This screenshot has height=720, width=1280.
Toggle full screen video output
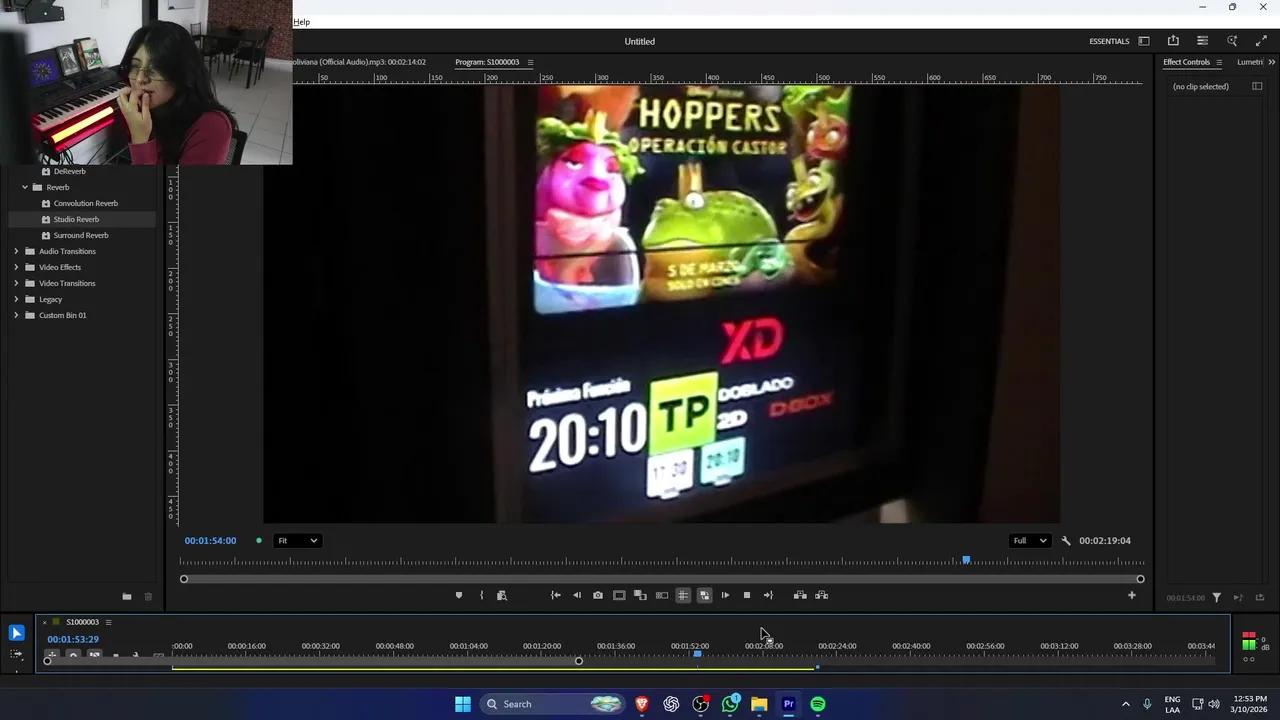[1261, 41]
